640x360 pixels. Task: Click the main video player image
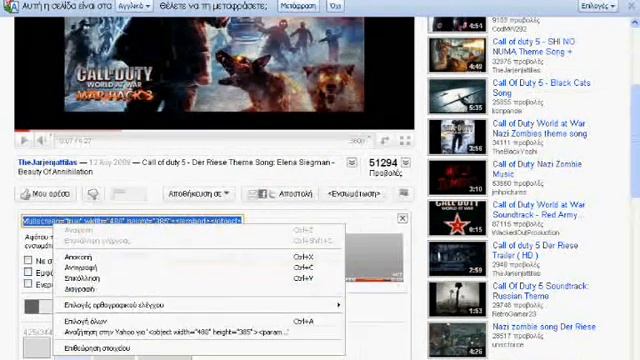[214, 73]
